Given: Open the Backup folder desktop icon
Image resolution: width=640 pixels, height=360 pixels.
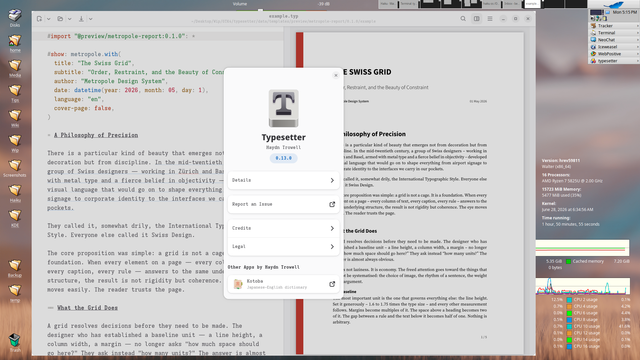Looking at the screenshot, I should coord(15,268).
